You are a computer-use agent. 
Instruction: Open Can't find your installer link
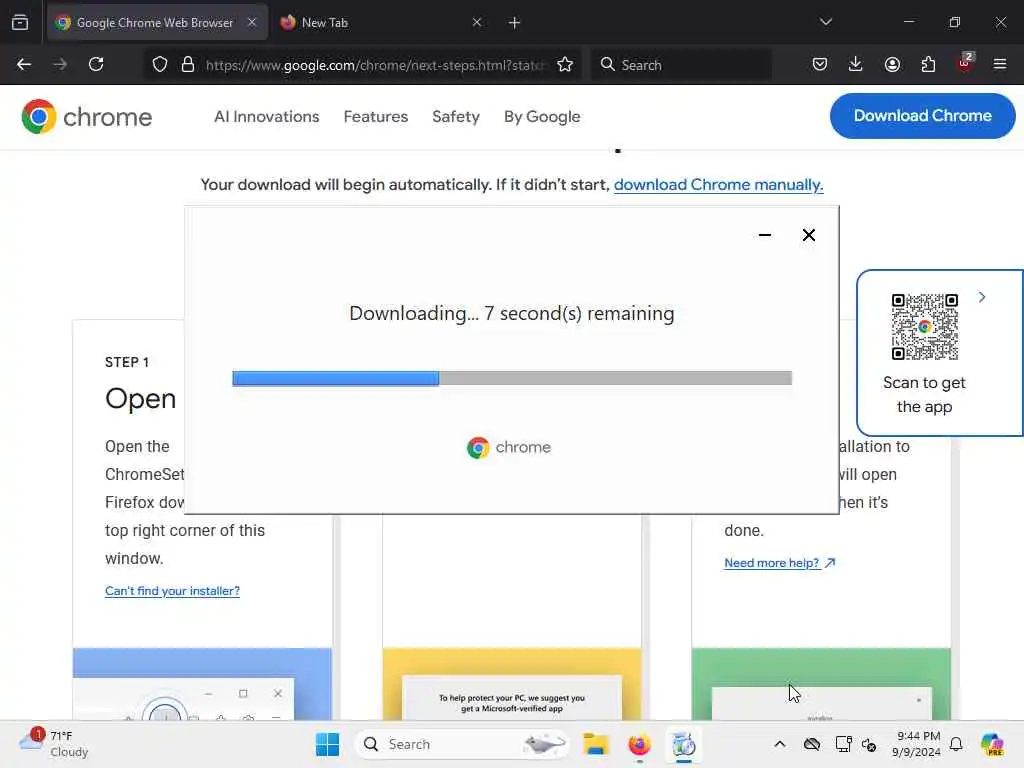click(172, 590)
